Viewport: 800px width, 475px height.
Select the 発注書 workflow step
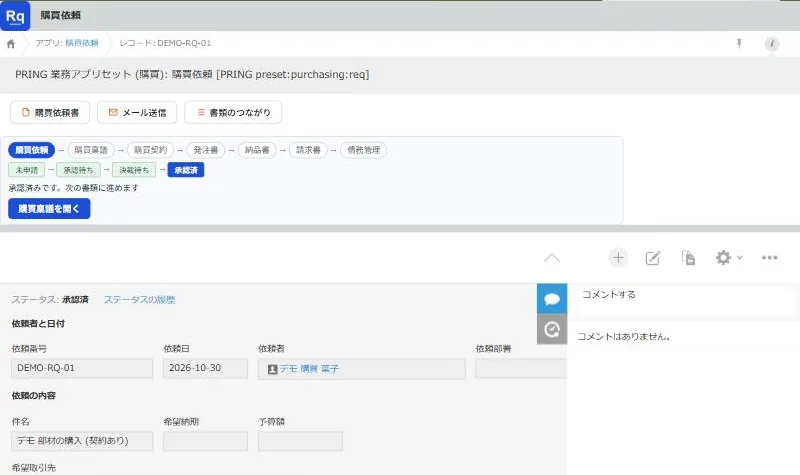(x=206, y=150)
